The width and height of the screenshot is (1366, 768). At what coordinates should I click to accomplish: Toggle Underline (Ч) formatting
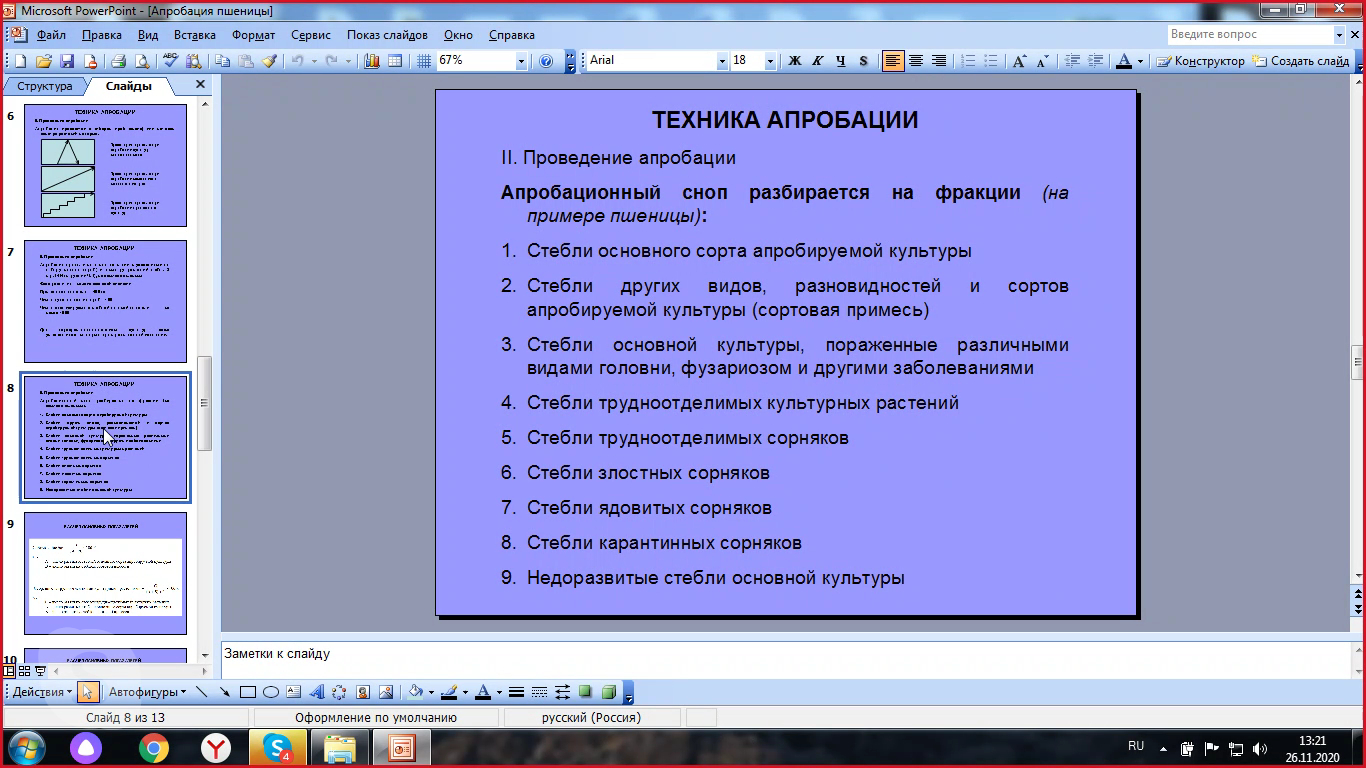coord(840,61)
